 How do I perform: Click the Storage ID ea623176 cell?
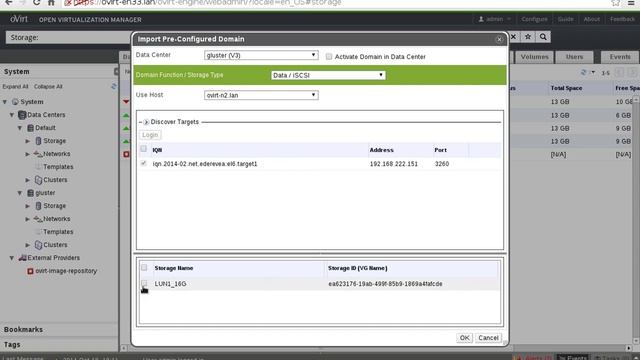tap(385, 284)
